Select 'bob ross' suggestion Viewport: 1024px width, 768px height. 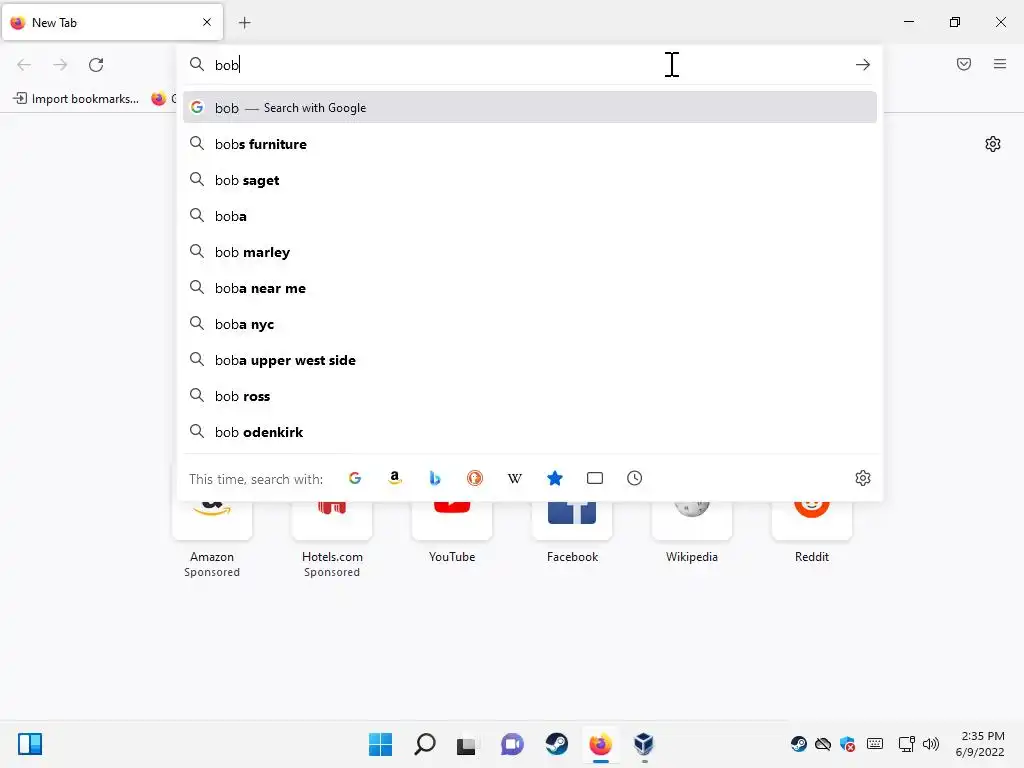[530, 396]
